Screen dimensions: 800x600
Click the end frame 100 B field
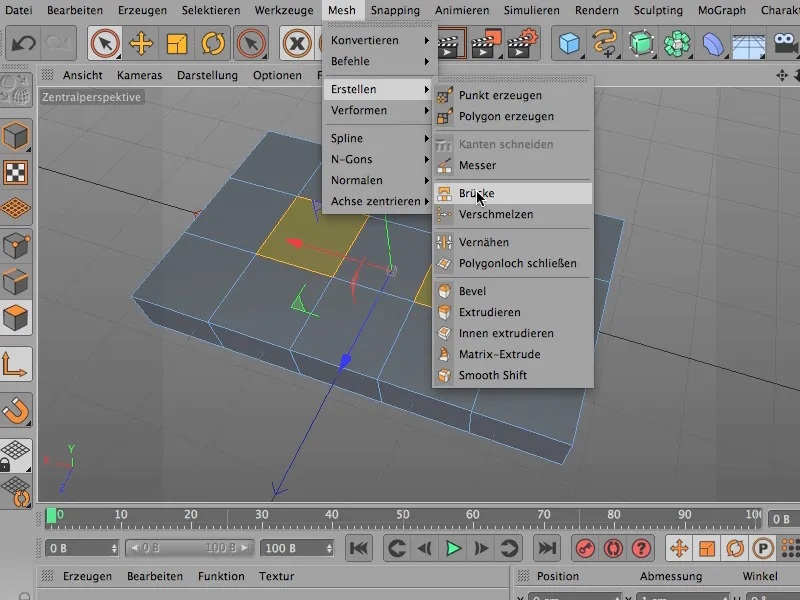(x=297, y=548)
